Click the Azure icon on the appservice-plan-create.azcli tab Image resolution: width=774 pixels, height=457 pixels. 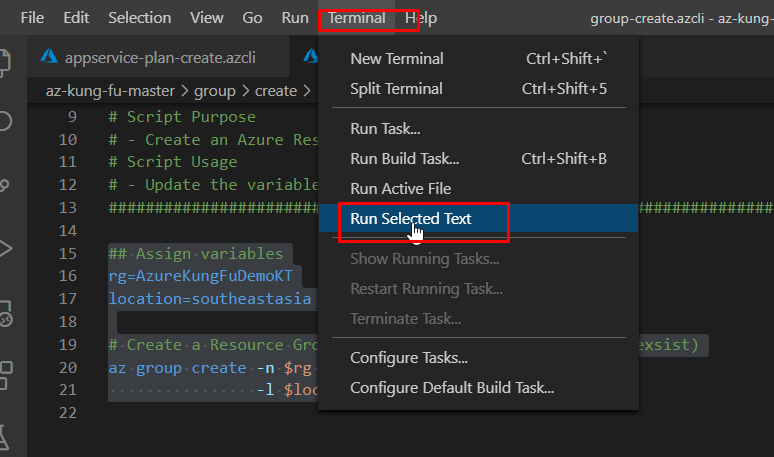(x=49, y=57)
